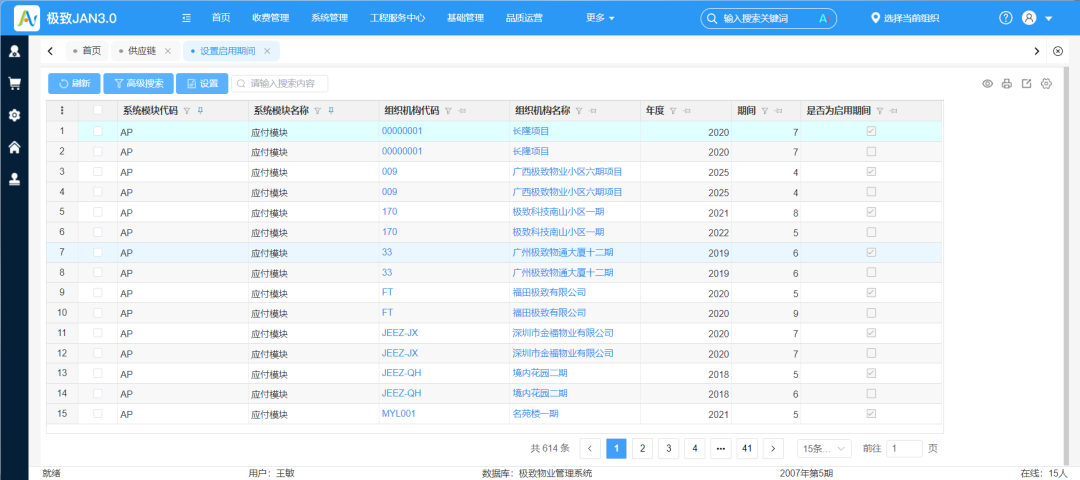1080x480 pixels.
Task: Click the print icon above the table
Action: pos(1007,84)
